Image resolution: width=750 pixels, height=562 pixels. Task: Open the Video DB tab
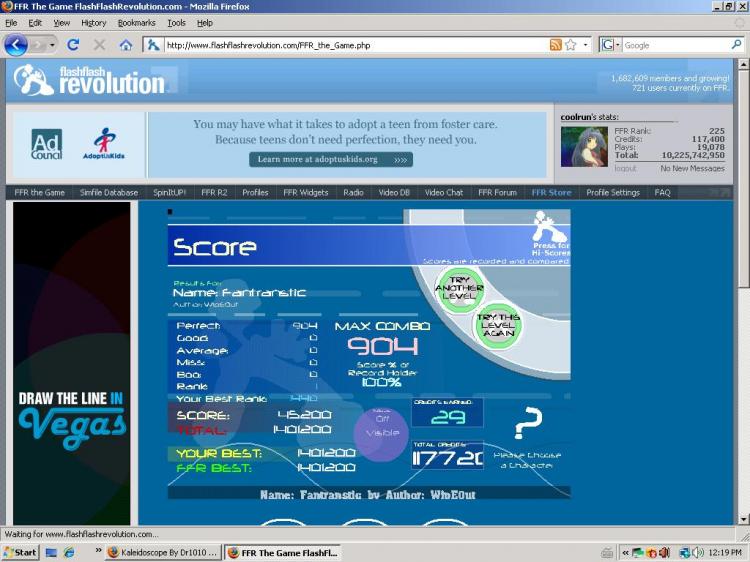tap(394, 192)
